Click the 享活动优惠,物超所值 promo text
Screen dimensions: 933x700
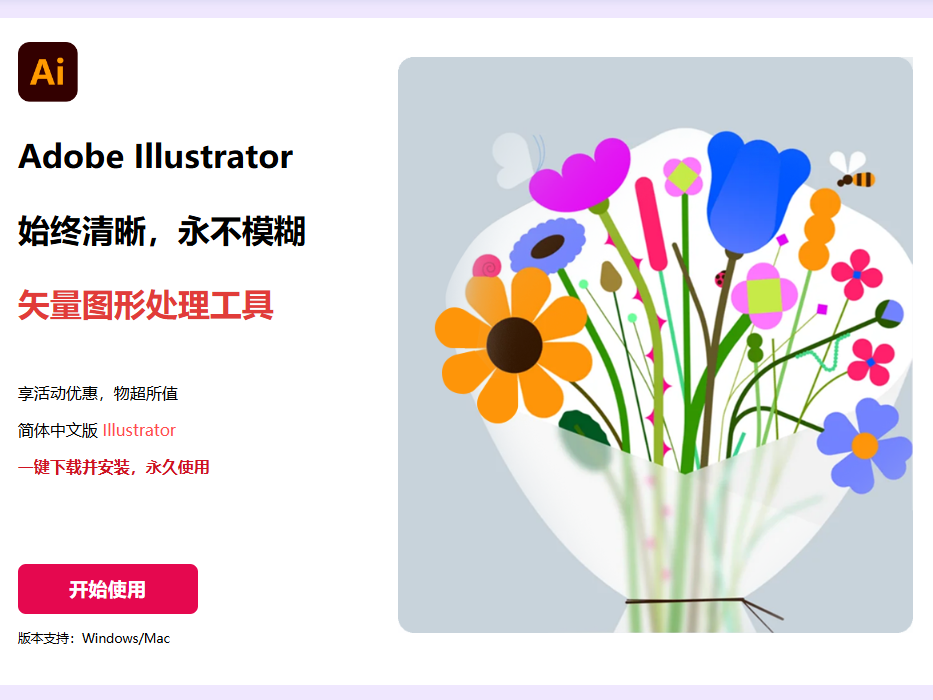click(98, 393)
